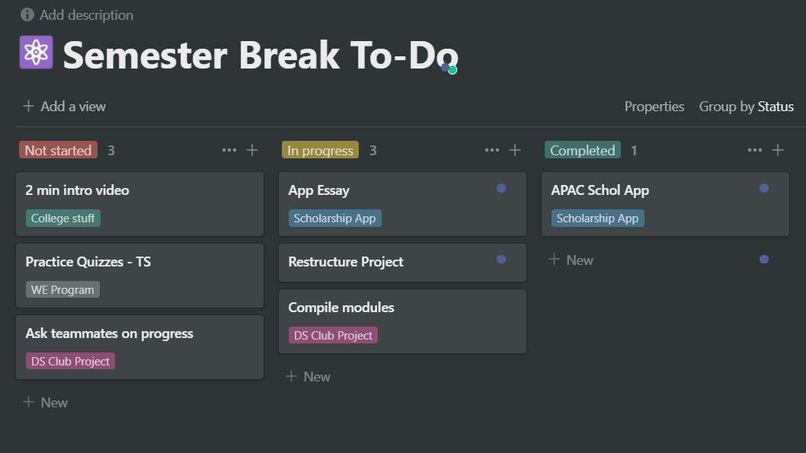Add a card with In progress plus icon
Image resolution: width=806 pixels, height=453 pixels.
(515, 150)
